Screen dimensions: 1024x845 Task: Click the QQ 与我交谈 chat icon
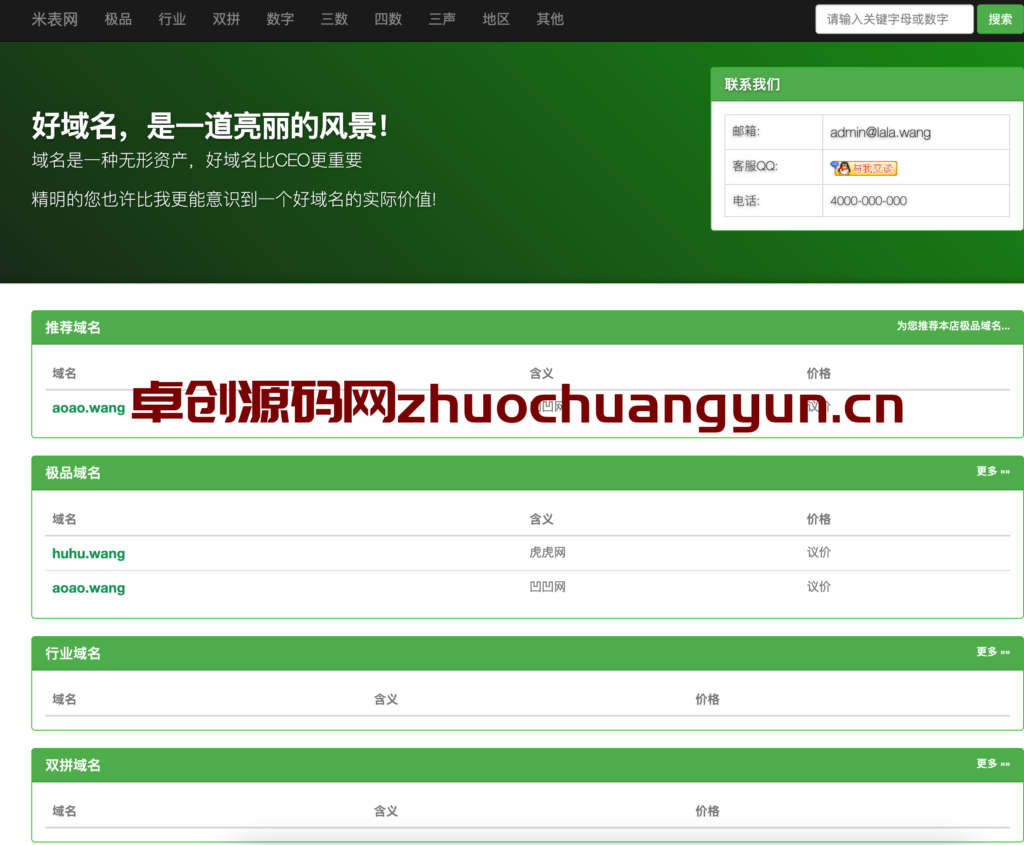point(863,168)
